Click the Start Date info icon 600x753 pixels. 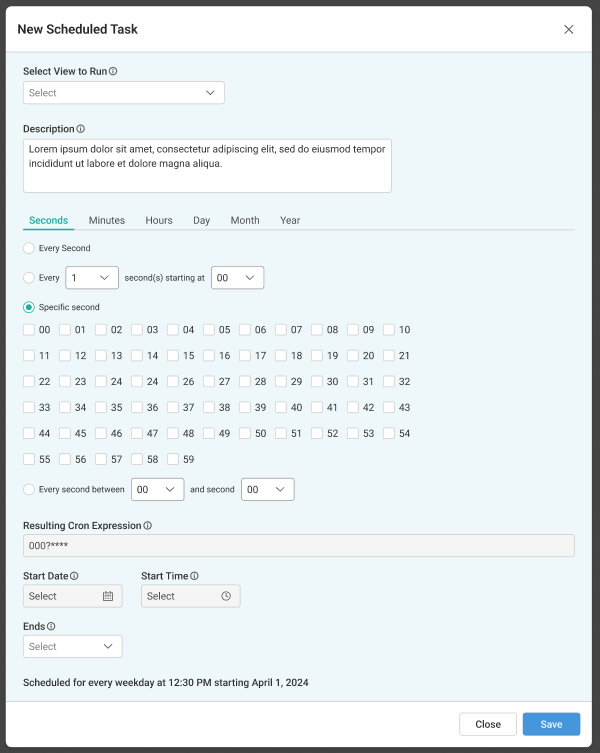pos(74,576)
